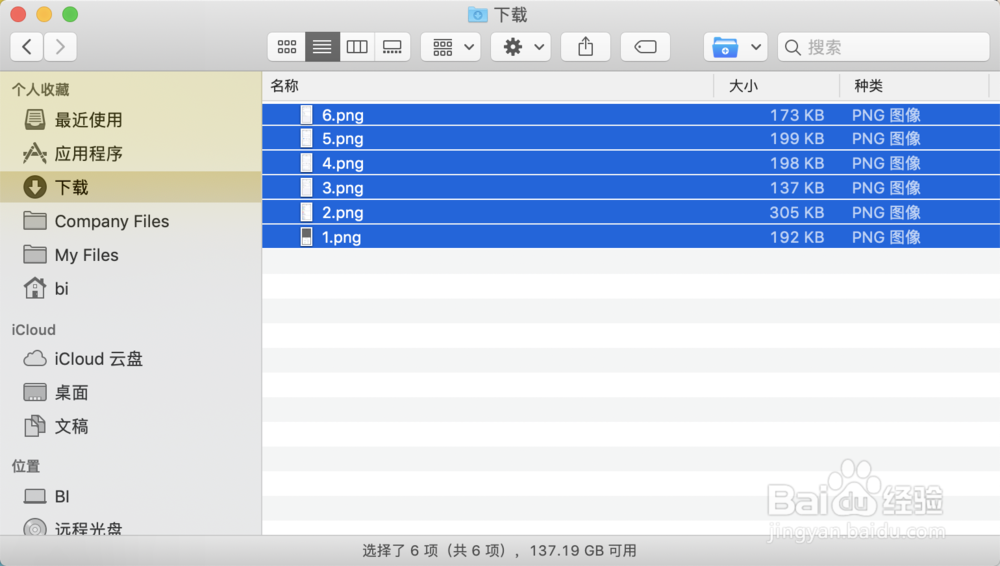The width and height of the screenshot is (1000, 566).
Task: Sort by the 名称 column header
Action: [488, 86]
